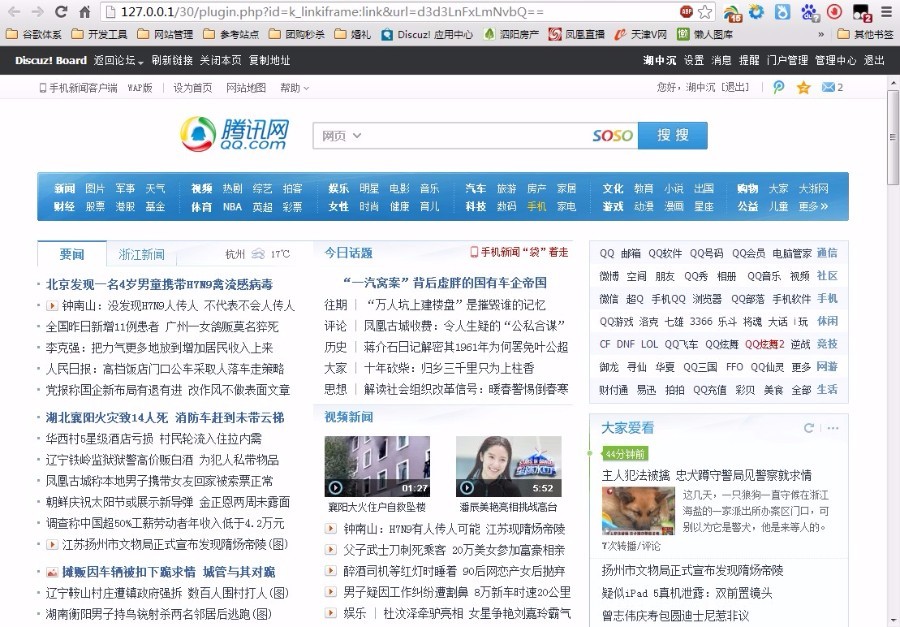The height and width of the screenshot is (627, 900).
Task: Switch to the 浙江新闻 tab
Action: point(141,254)
